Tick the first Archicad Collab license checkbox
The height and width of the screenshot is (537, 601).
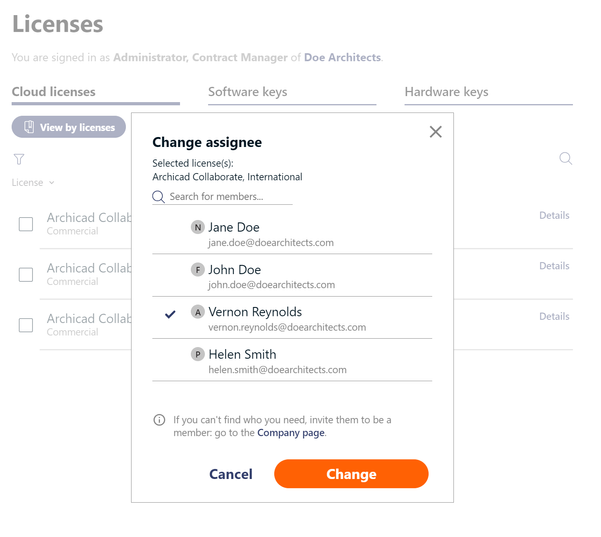coord(26,224)
